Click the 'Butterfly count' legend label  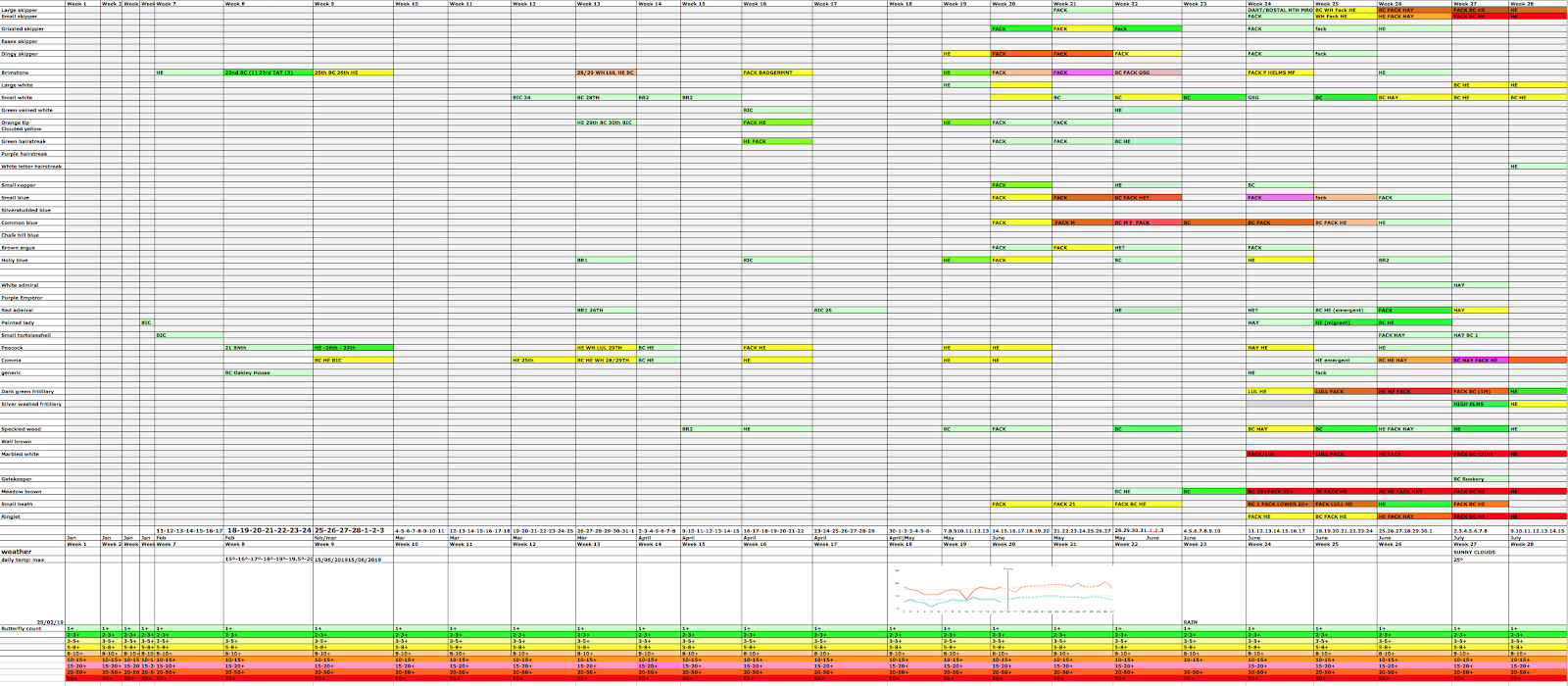point(22,628)
